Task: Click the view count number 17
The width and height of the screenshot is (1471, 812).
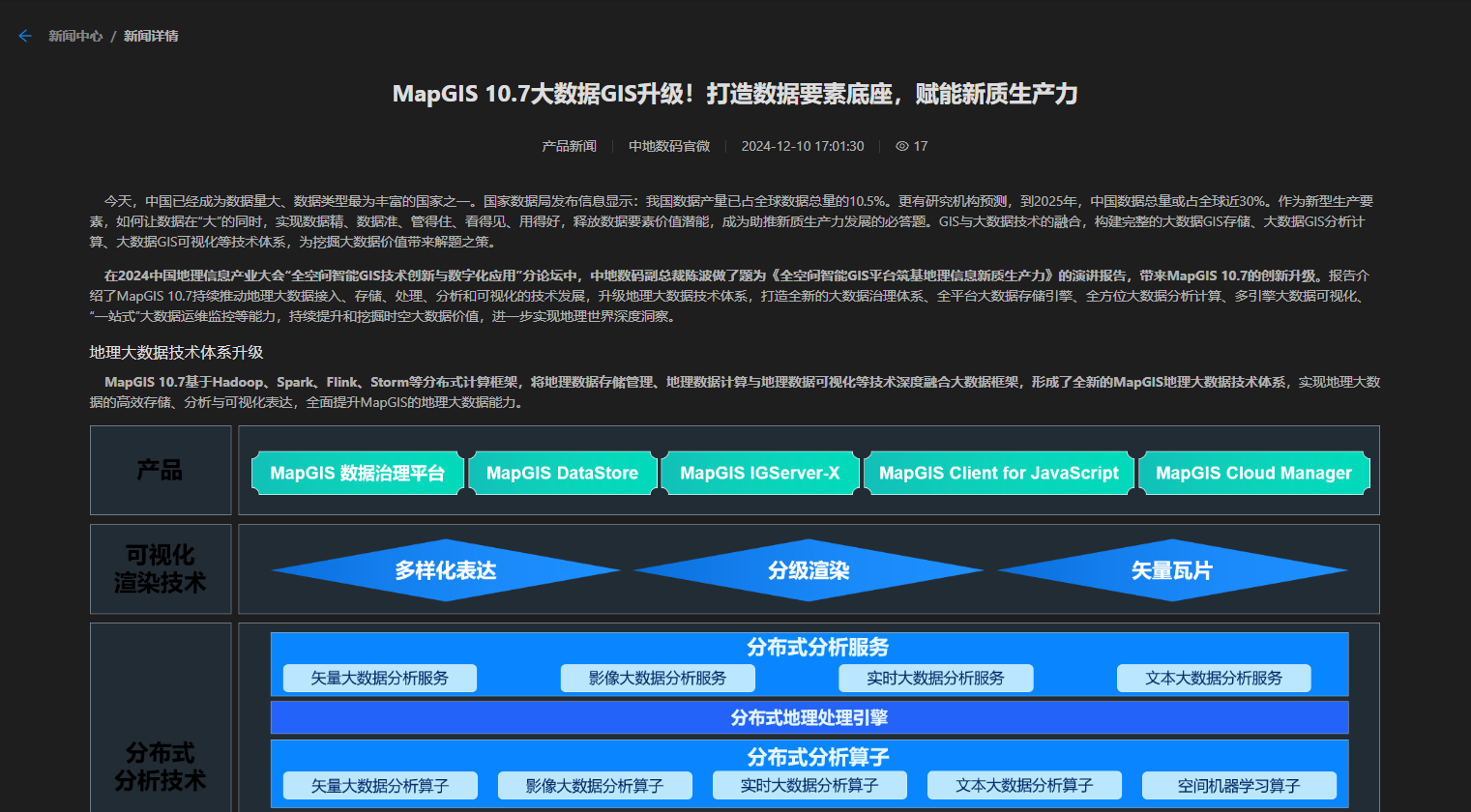Action: point(921,146)
